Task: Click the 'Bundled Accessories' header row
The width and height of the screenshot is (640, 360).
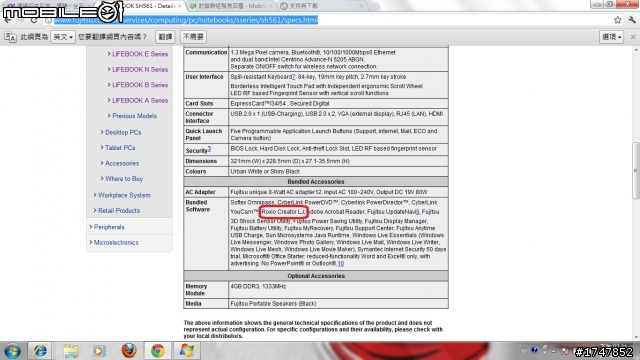Action: [316, 182]
